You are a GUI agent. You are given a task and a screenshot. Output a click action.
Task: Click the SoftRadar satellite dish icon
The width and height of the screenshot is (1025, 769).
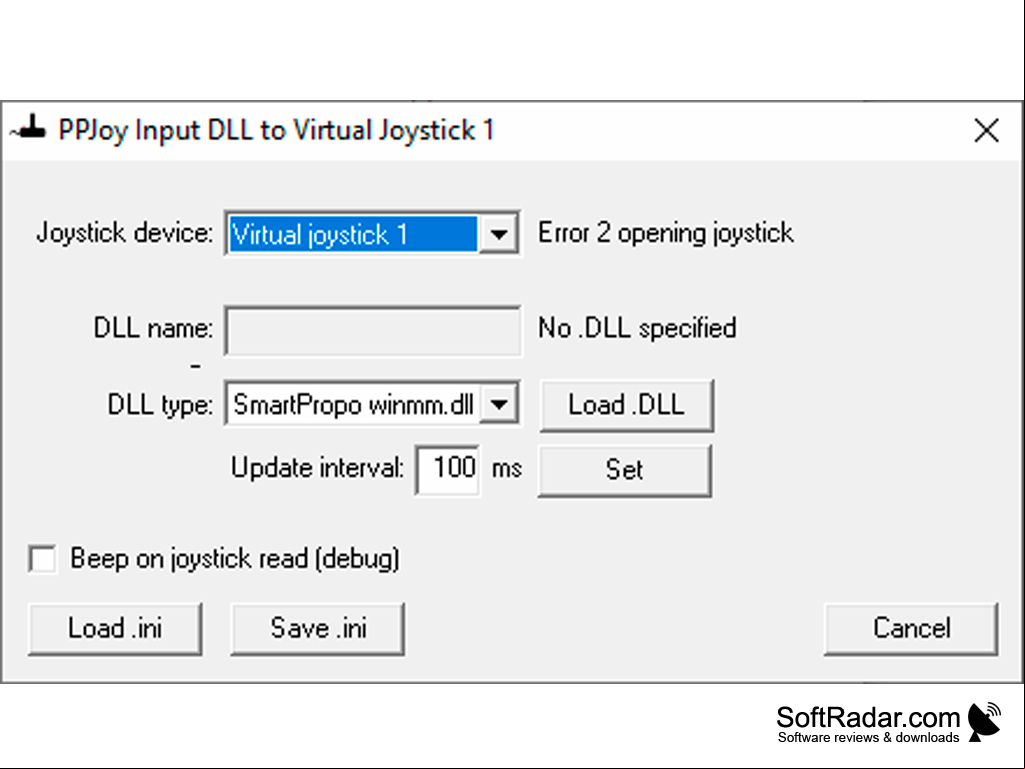point(984,722)
